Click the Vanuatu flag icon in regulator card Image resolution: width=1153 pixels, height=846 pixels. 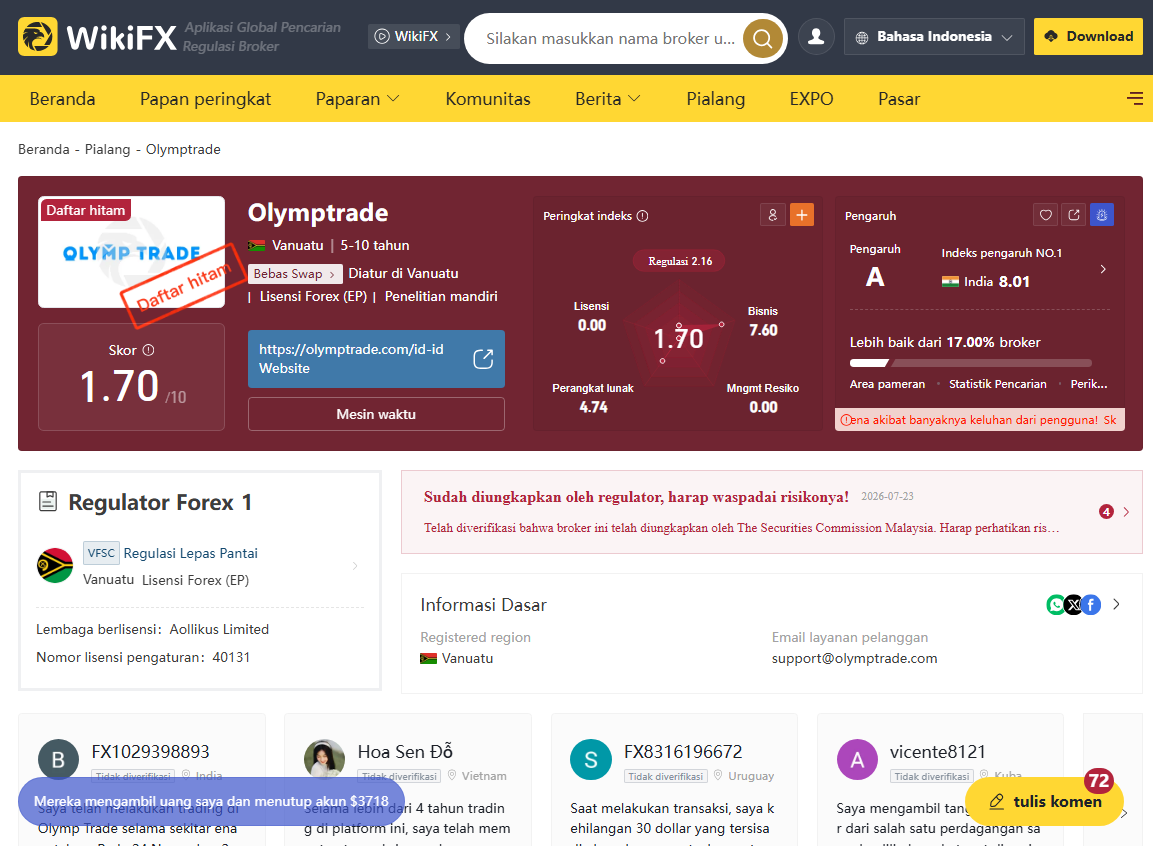pyautogui.click(x=55, y=565)
